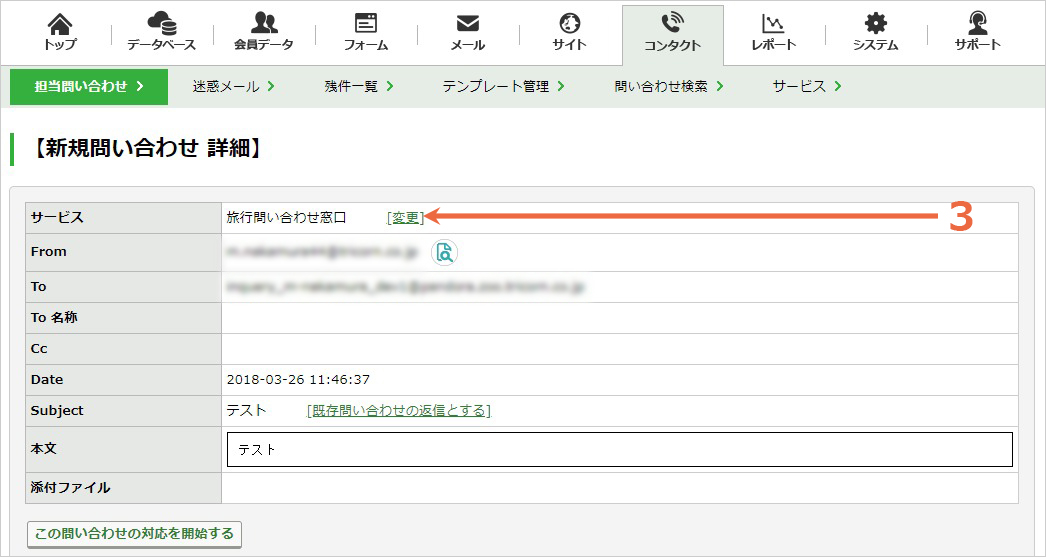
Task: Click the From row label
Action: coord(49,252)
